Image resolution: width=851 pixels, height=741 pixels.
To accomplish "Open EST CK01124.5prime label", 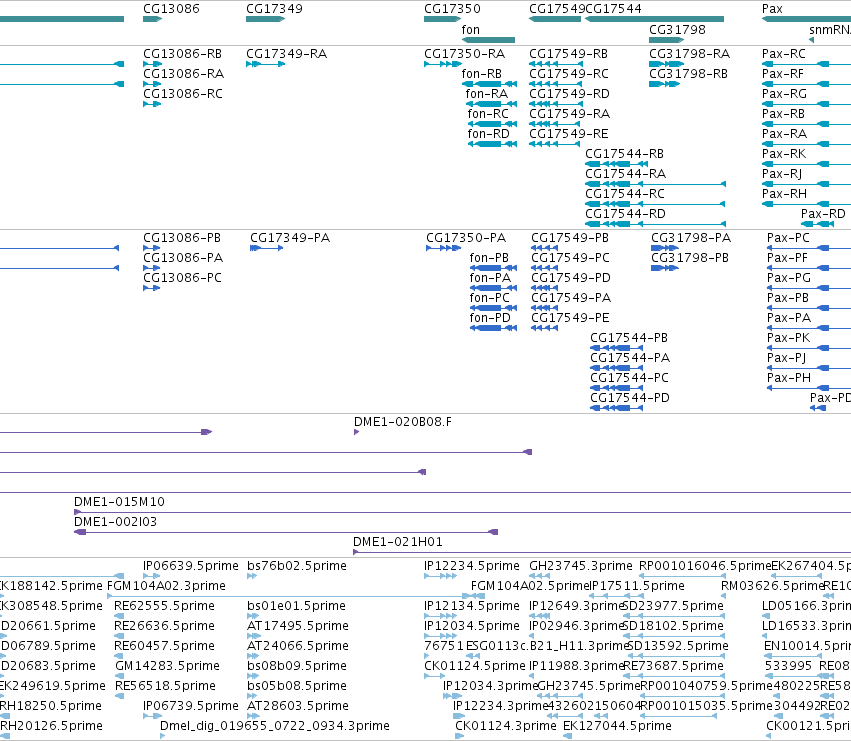I will 475,666.
